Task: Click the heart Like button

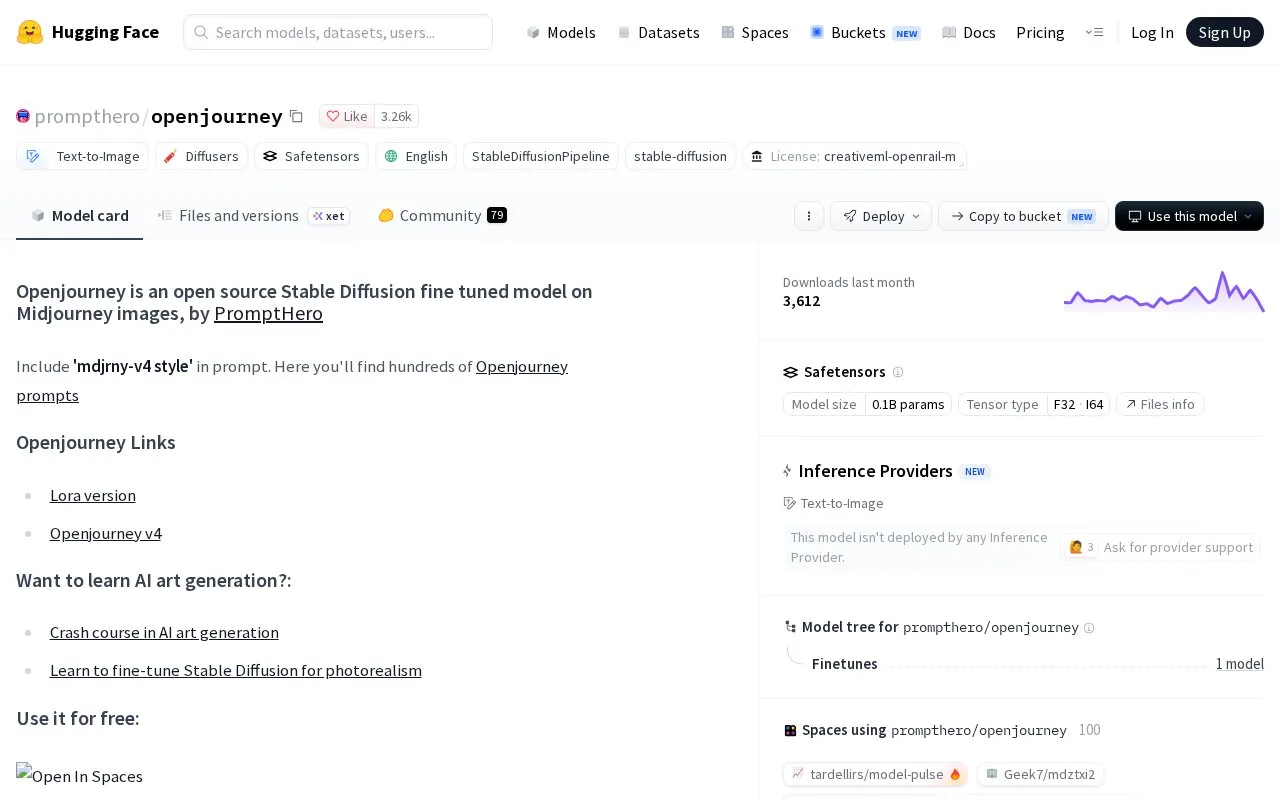Action: tap(347, 116)
